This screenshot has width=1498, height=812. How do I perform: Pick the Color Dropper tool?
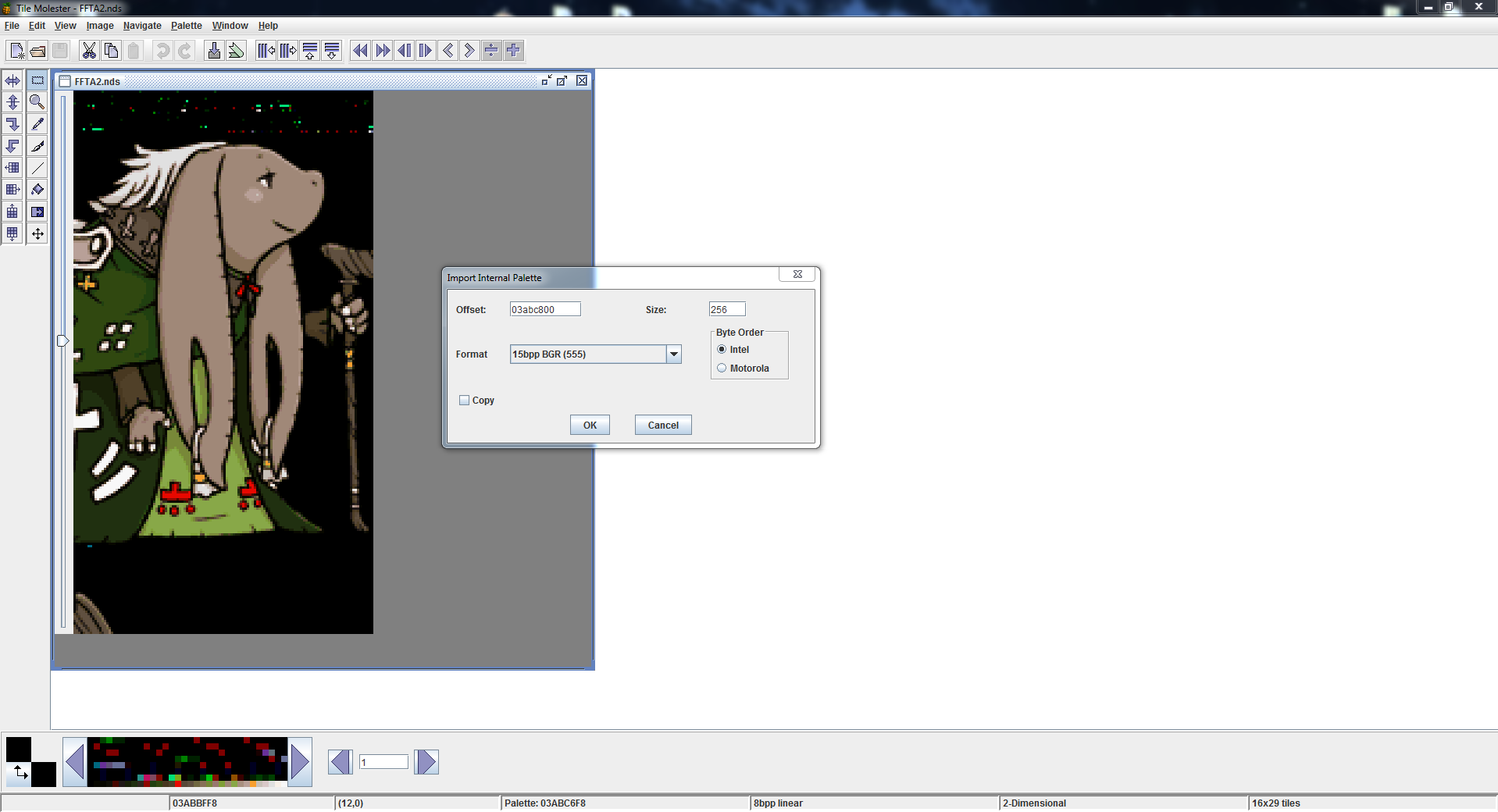click(37, 124)
